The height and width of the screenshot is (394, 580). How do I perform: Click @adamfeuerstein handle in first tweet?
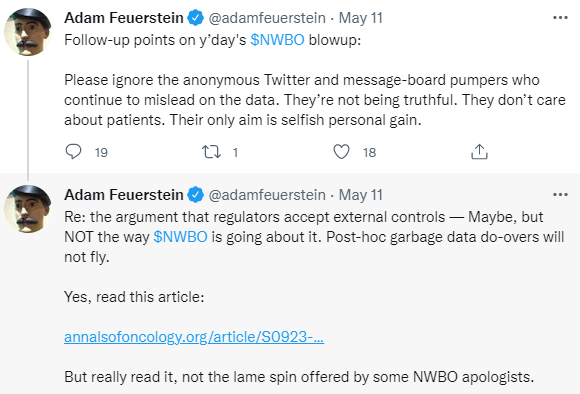[267, 18]
